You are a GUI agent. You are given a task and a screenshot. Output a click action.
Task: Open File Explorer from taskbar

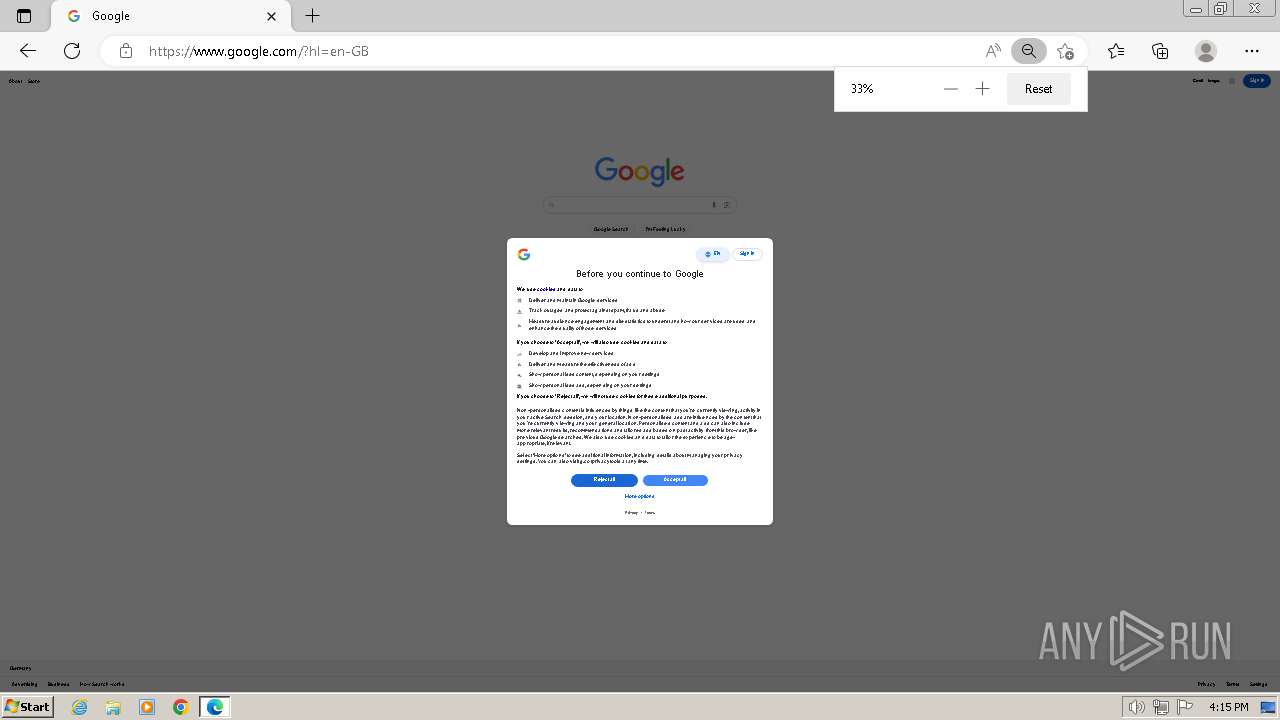coord(113,707)
